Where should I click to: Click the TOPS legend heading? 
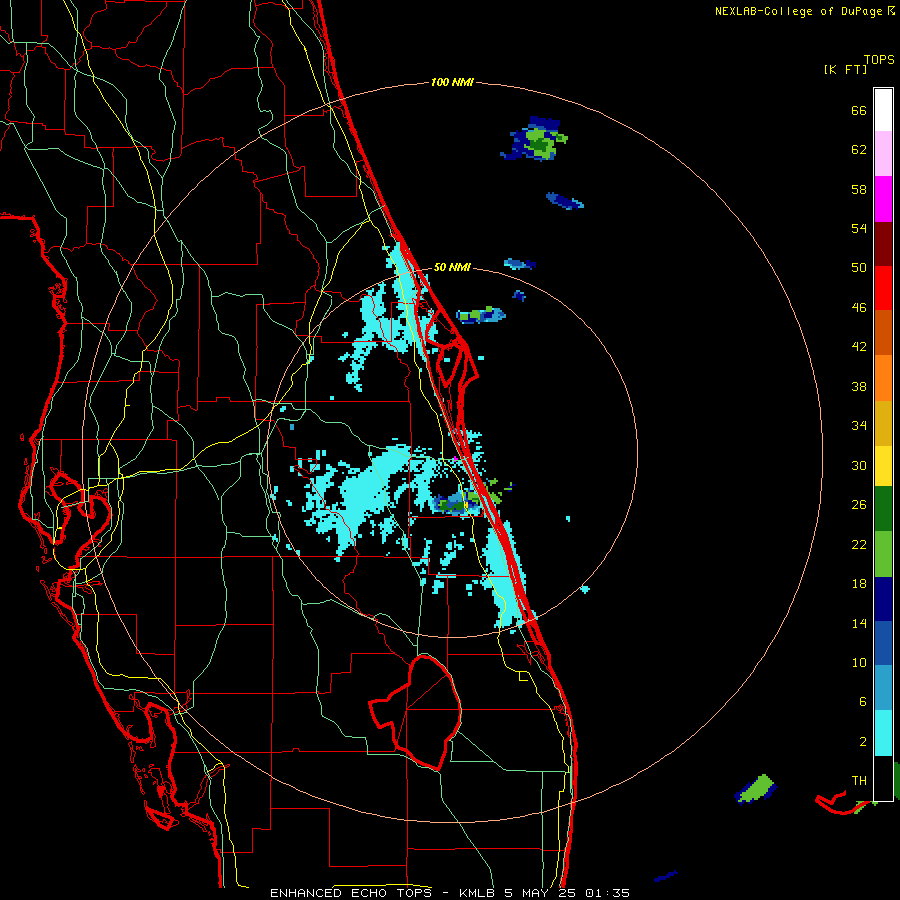(879, 59)
